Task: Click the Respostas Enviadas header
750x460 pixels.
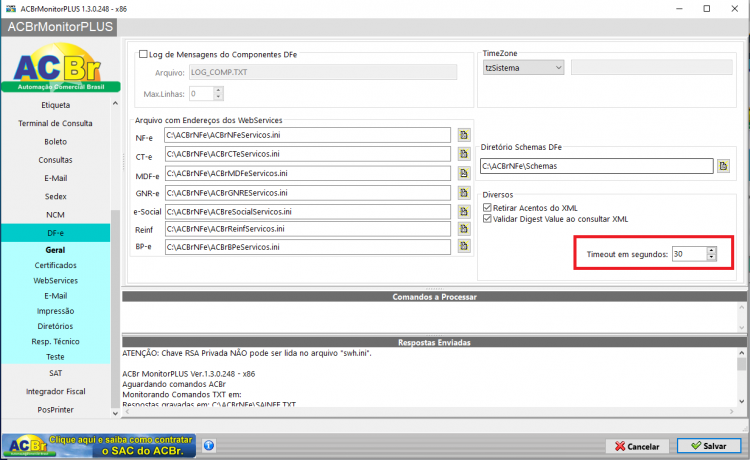Action: (x=434, y=342)
